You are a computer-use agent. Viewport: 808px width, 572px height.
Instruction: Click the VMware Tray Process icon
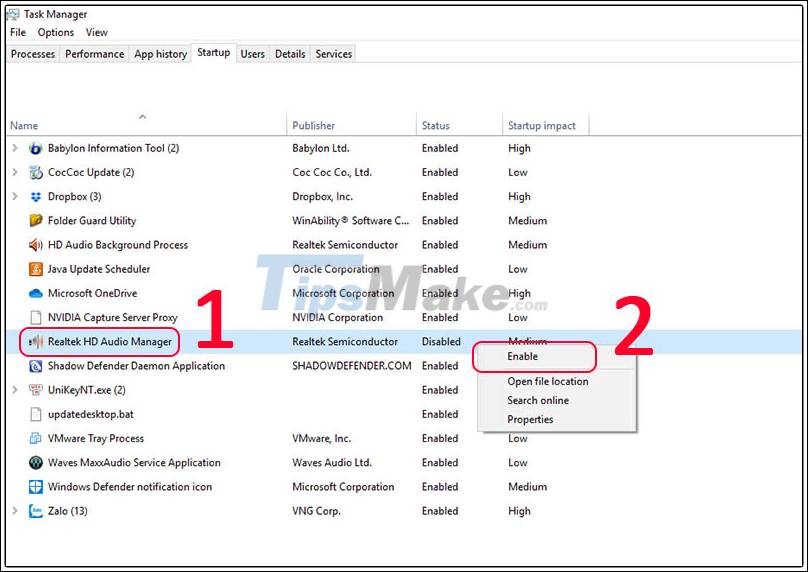coord(36,439)
